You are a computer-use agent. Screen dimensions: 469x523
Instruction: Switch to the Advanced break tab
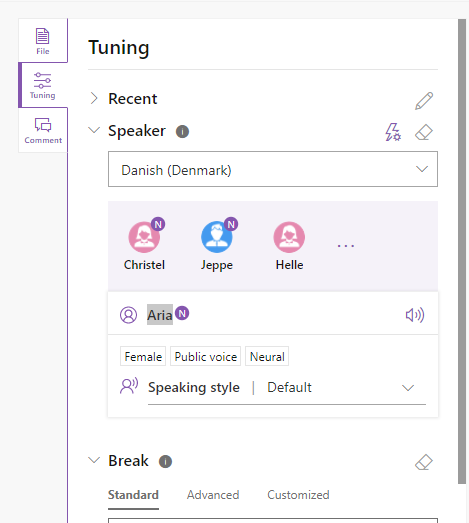tap(213, 495)
